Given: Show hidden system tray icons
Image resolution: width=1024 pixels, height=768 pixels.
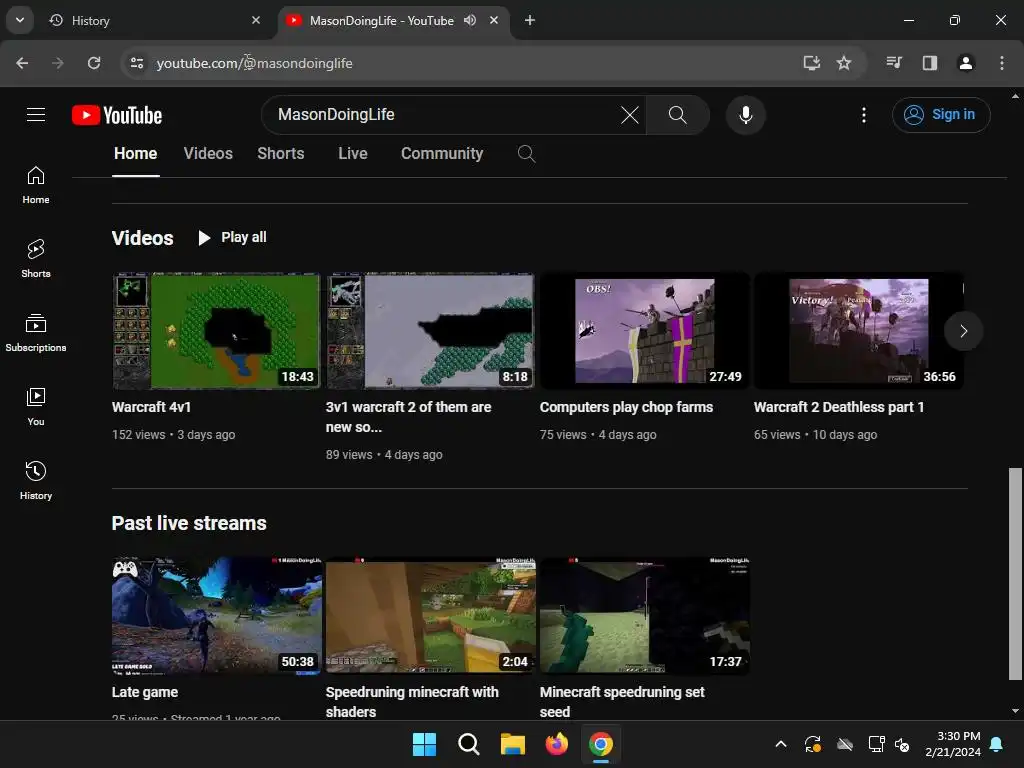Looking at the screenshot, I should [780, 744].
